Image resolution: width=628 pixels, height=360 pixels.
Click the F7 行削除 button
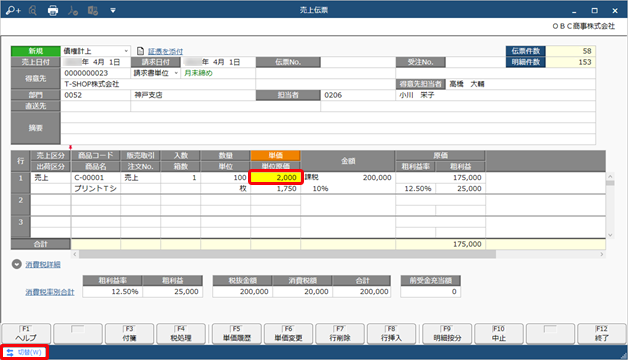point(340,334)
